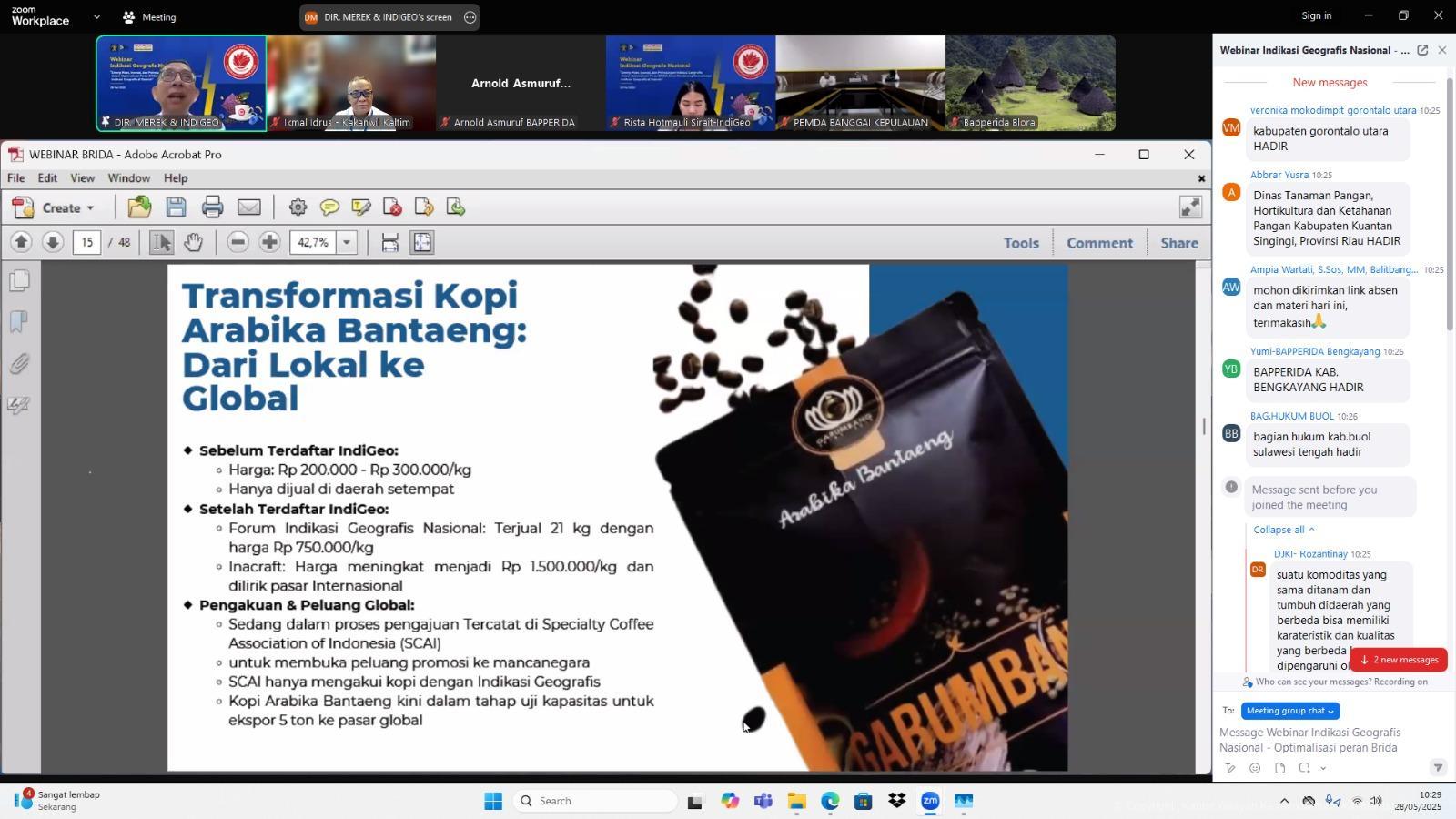Toggle scrolling fit-width page mode
Screen dimensions: 1456x819
[x=389, y=242]
